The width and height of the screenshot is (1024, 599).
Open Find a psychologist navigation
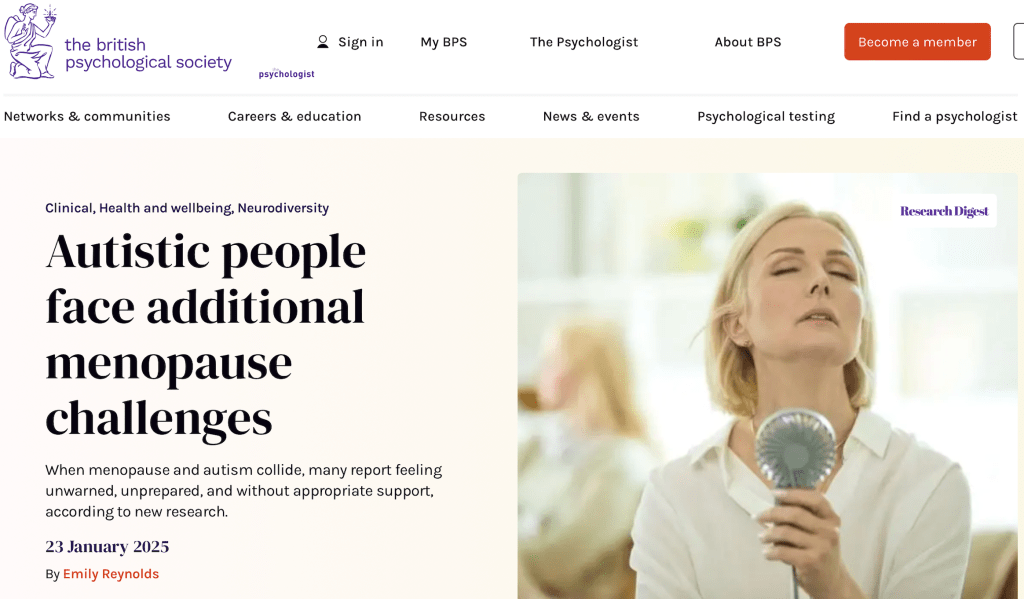[955, 116]
